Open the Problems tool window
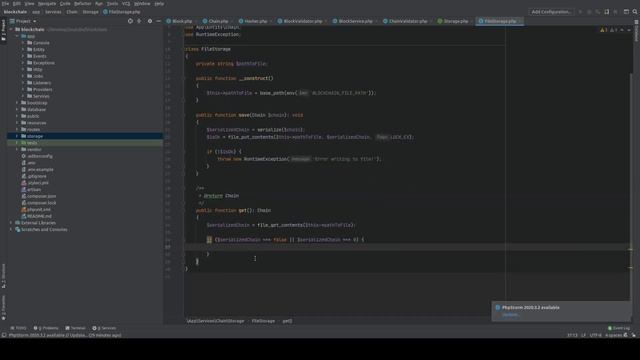 tap(46, 328)
